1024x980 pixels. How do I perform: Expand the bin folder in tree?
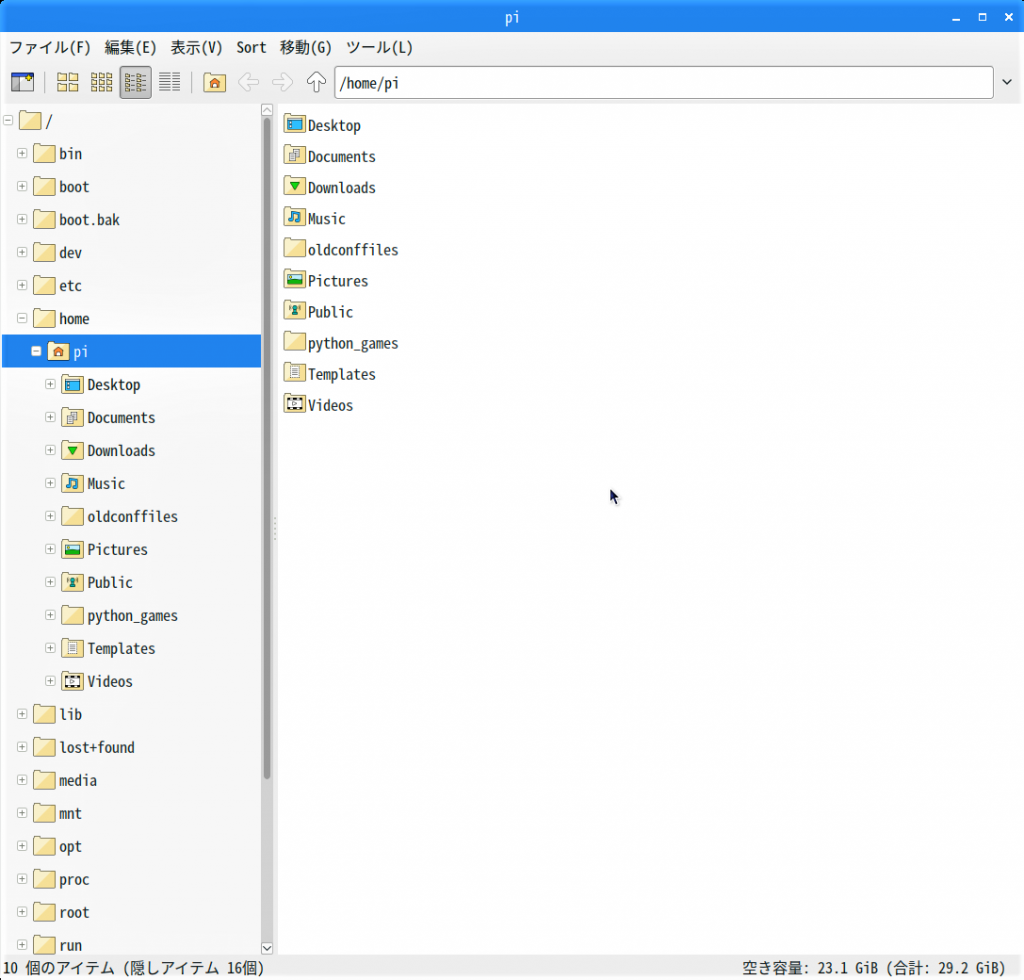(x=22, y=153)
